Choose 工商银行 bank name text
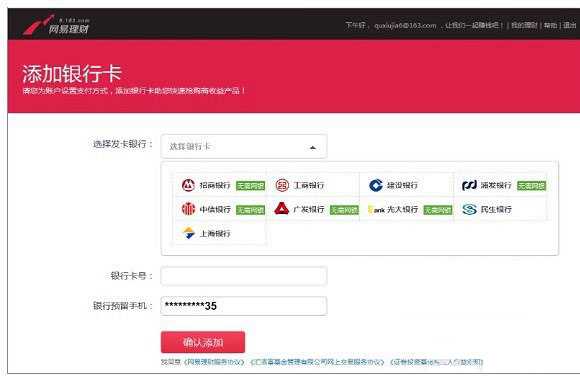The height and width of the screenshot is (380, 580). point(308,185)
